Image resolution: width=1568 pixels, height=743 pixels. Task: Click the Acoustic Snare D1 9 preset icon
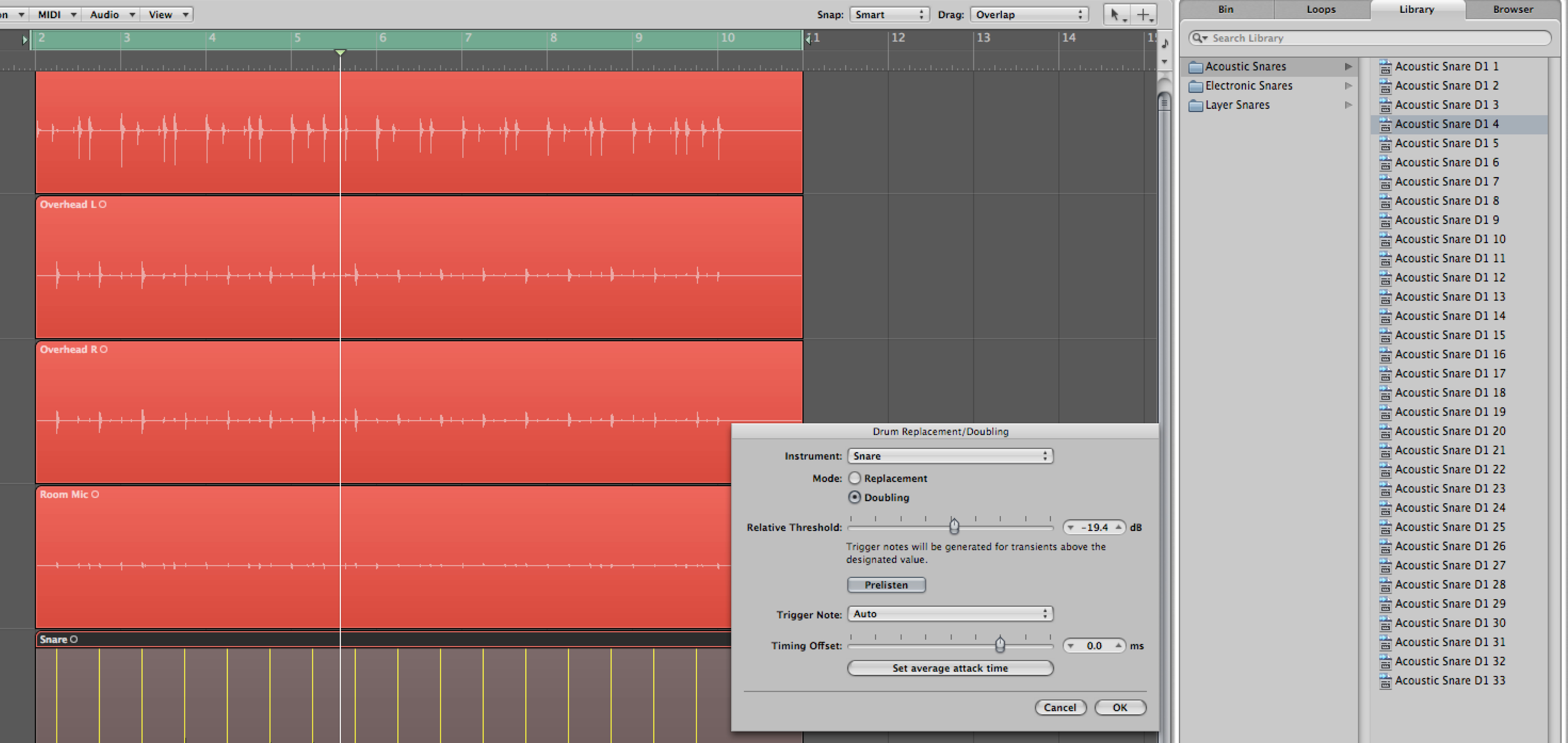click(x=1385, y=220)
